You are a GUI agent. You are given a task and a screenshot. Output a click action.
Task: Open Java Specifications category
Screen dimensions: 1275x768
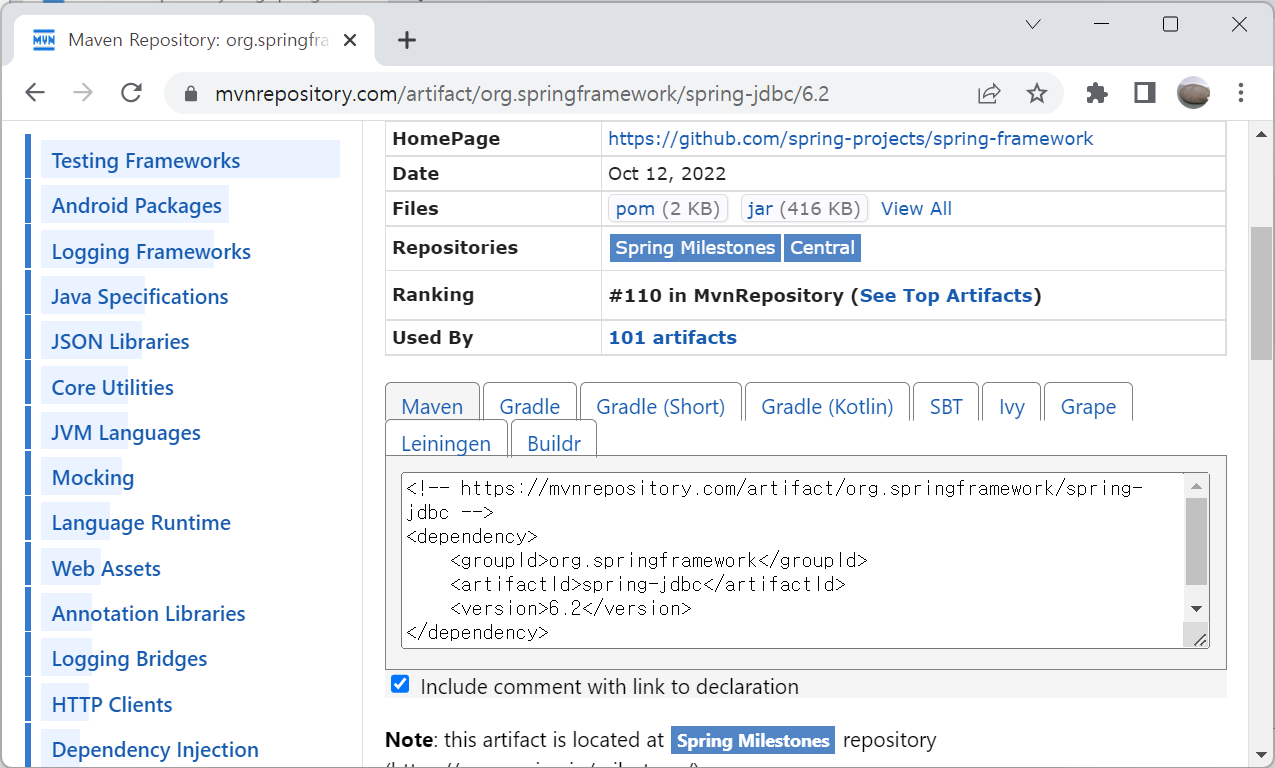(140, 297)
